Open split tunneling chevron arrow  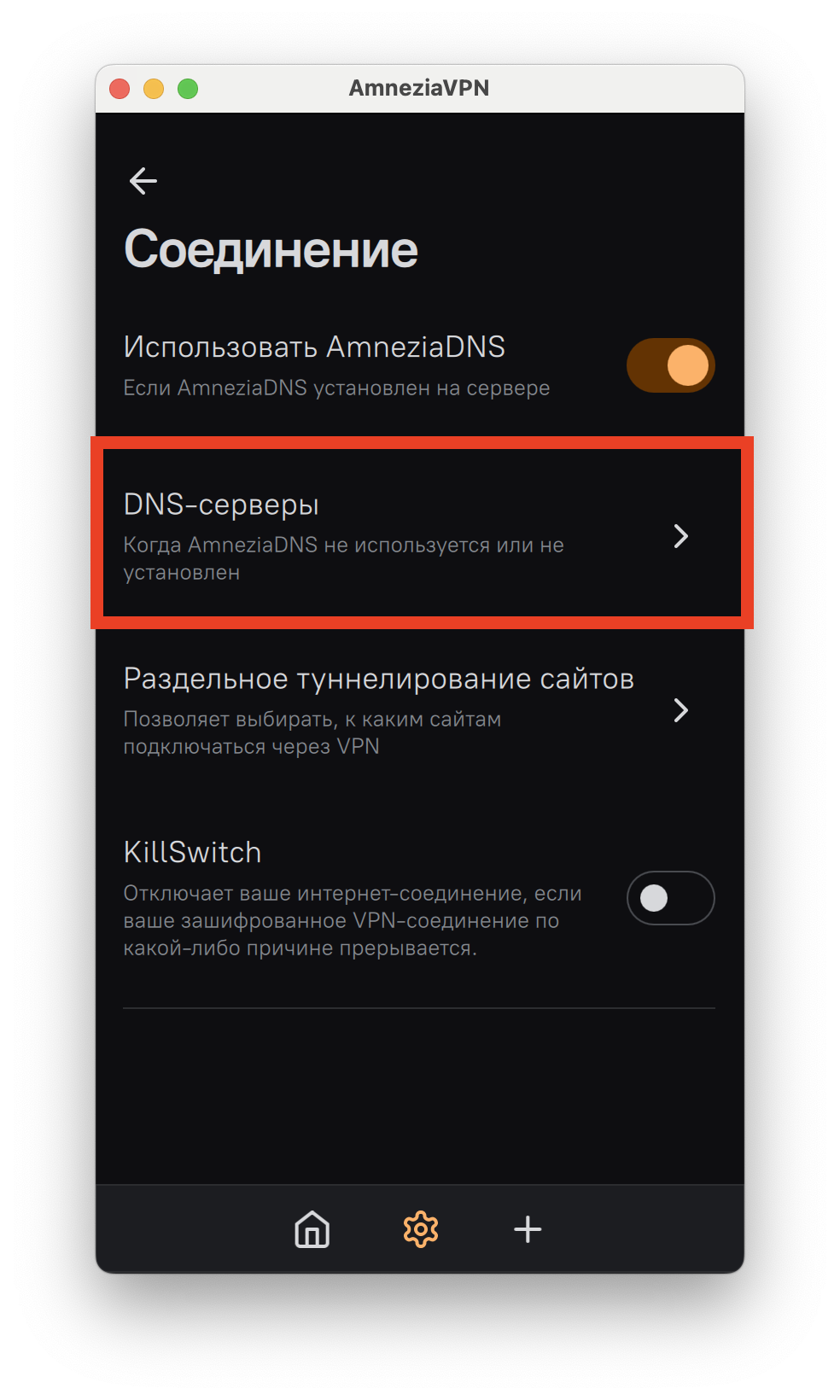point(680,710)
